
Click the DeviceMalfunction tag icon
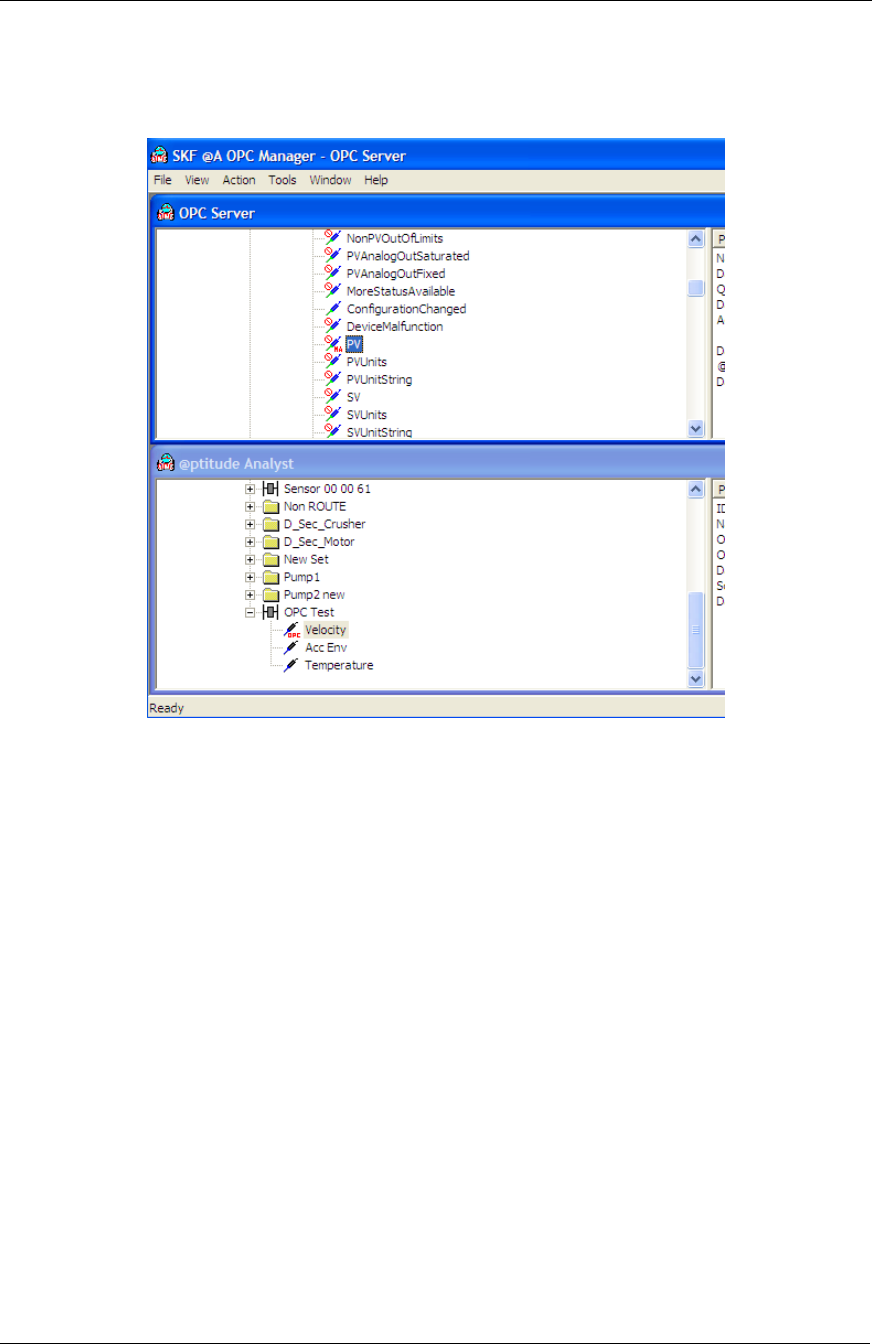pos(333,326)
